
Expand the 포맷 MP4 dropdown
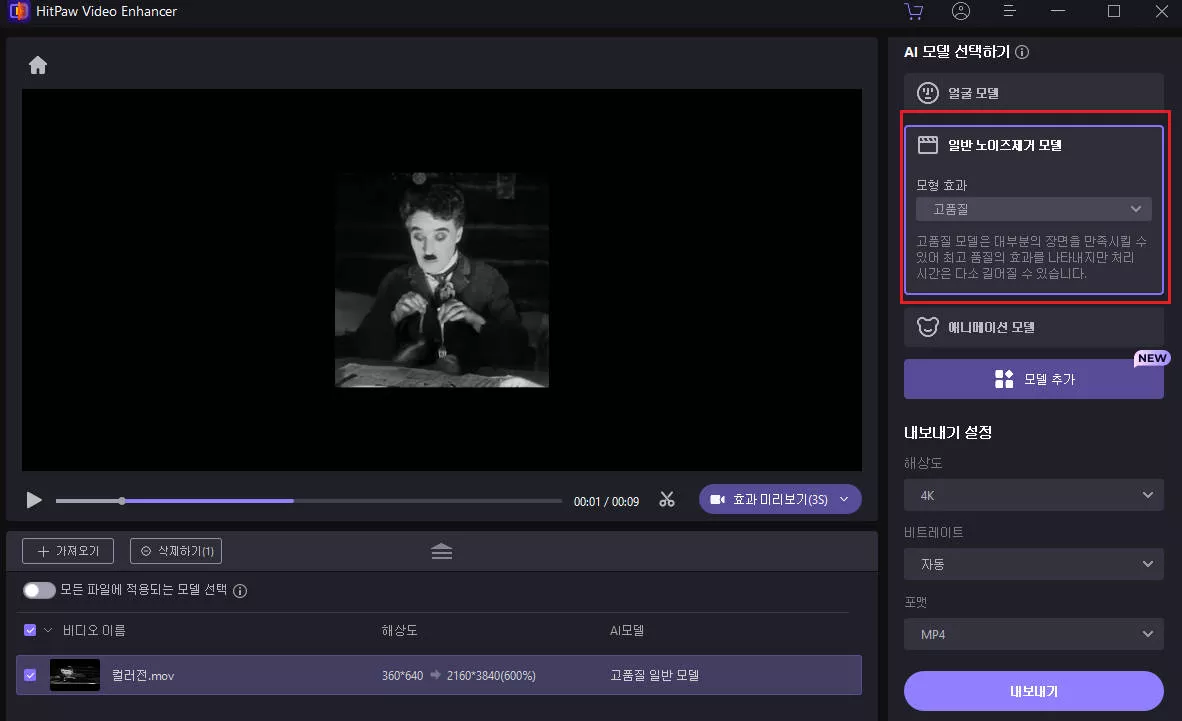click(1033, 633)
